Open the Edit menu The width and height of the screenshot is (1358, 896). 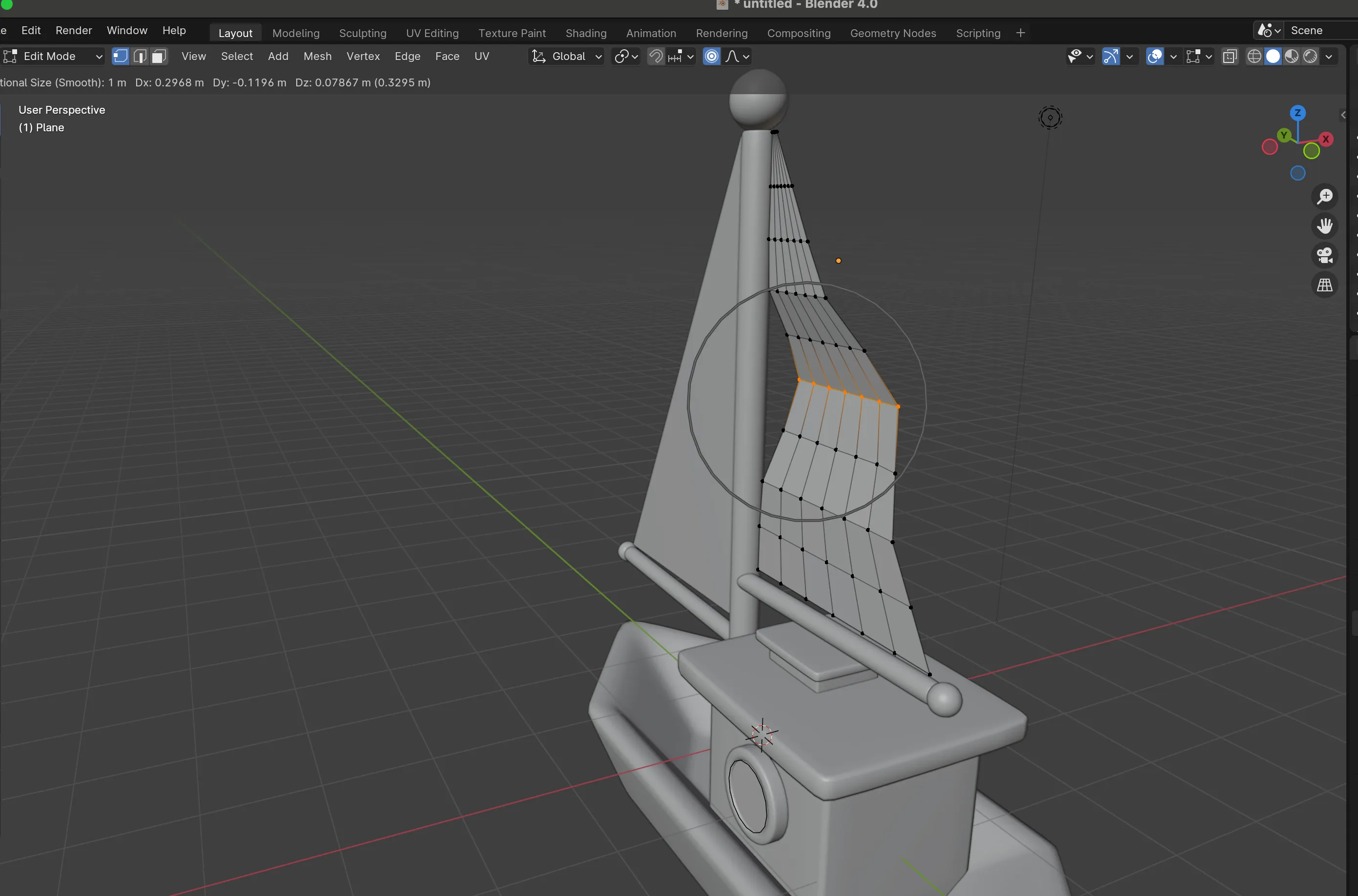point(31,30)
